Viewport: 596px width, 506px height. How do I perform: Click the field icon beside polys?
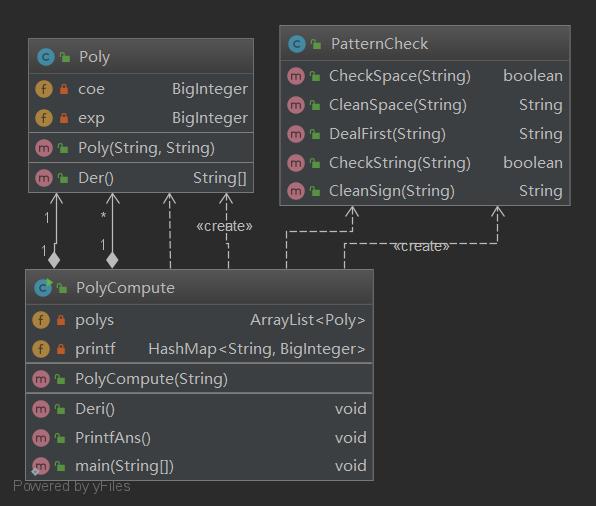pyautogui.click(x=41, y=320)
